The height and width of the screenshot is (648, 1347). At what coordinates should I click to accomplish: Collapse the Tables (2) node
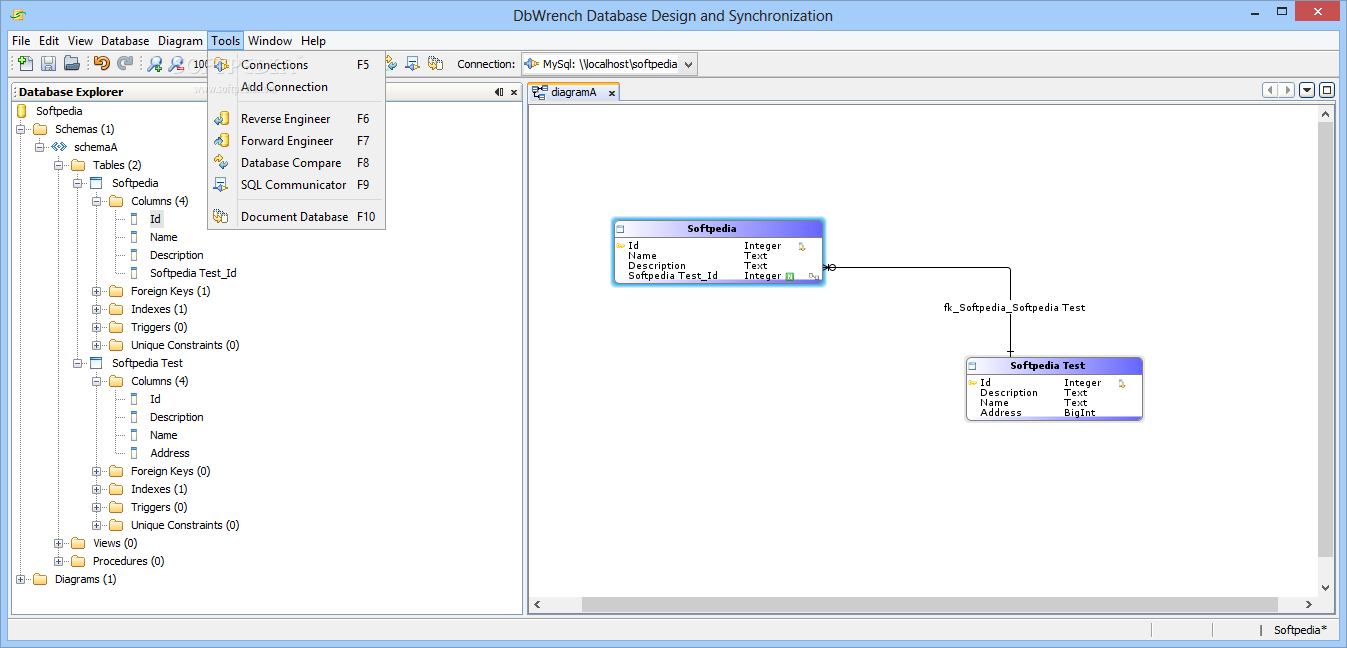59,165
